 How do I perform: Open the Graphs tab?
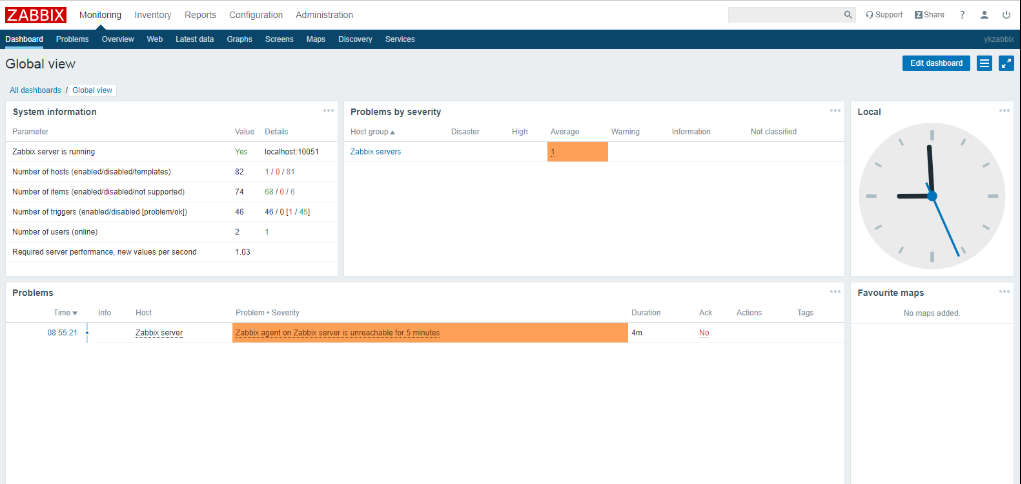point(240,39)
